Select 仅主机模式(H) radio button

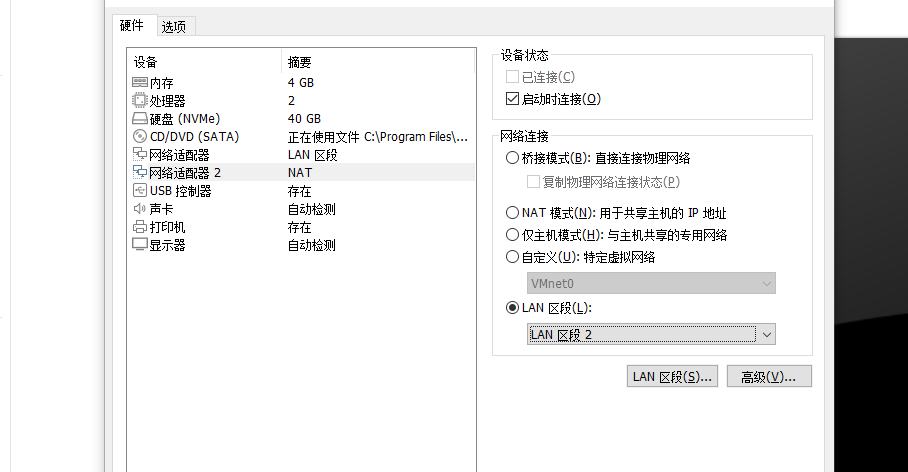click(x=512, y=235)
